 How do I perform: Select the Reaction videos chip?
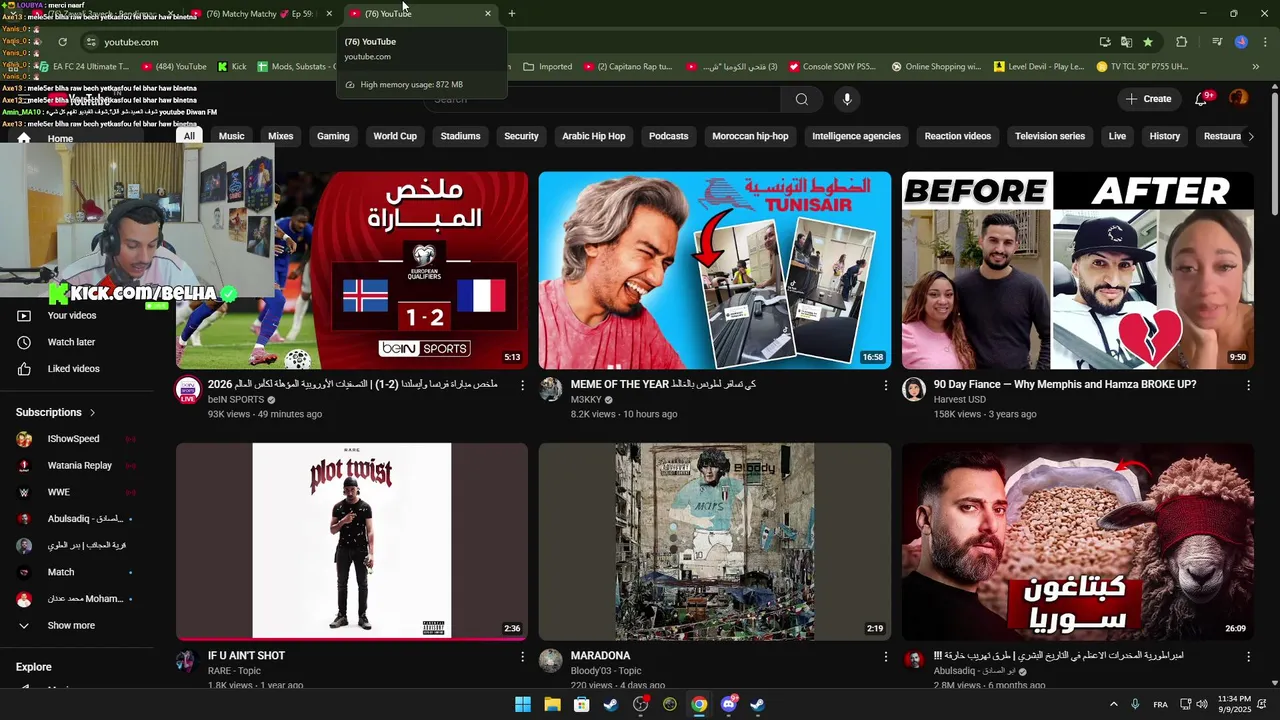pos(958,136)
